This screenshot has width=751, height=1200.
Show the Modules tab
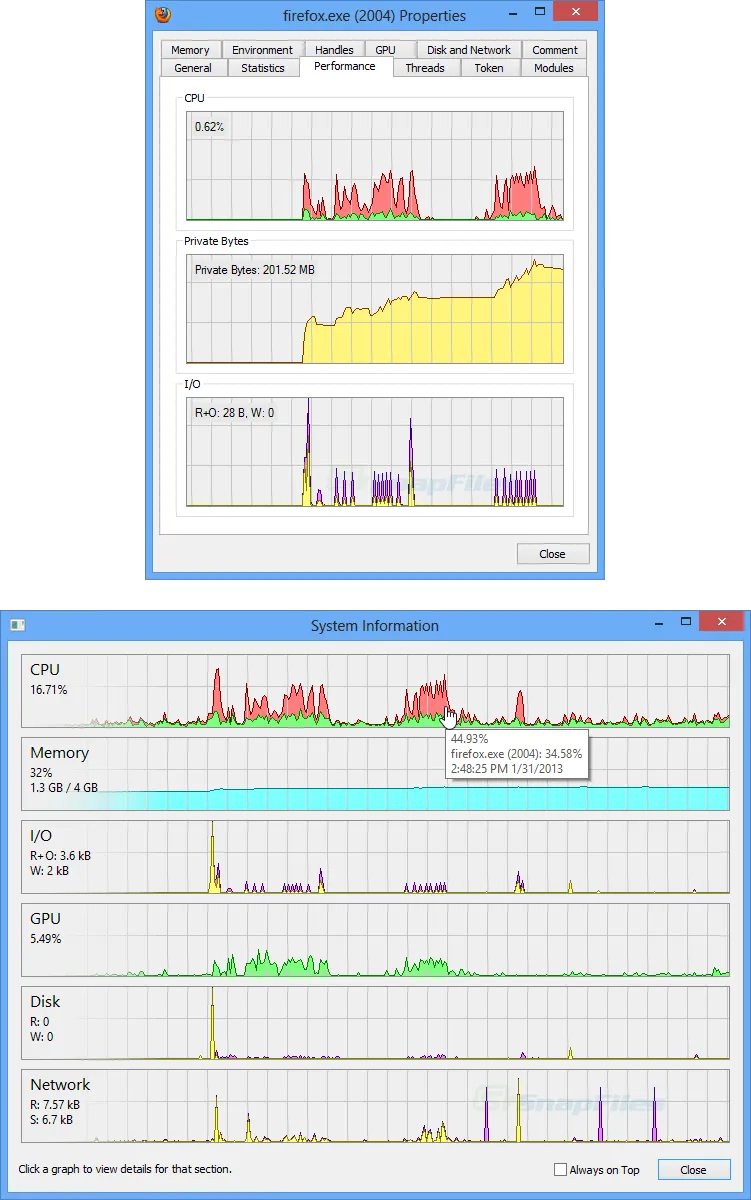pyautogui.click(x=554, y=68)
